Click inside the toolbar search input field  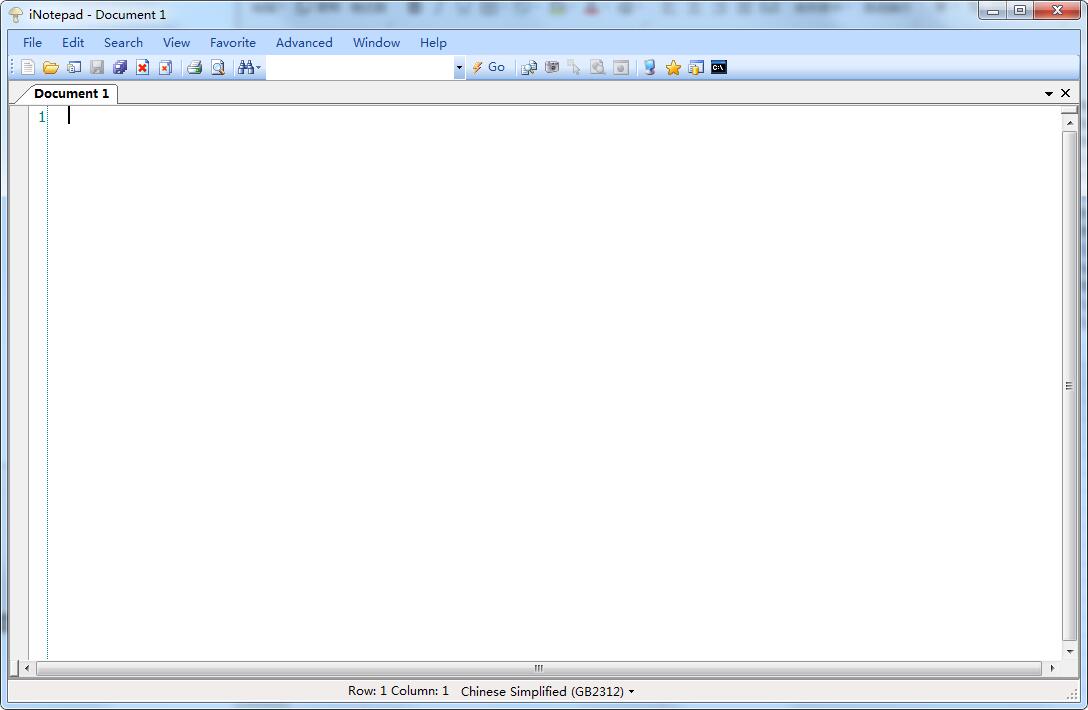pyautogui.click(x=360, y=68)
